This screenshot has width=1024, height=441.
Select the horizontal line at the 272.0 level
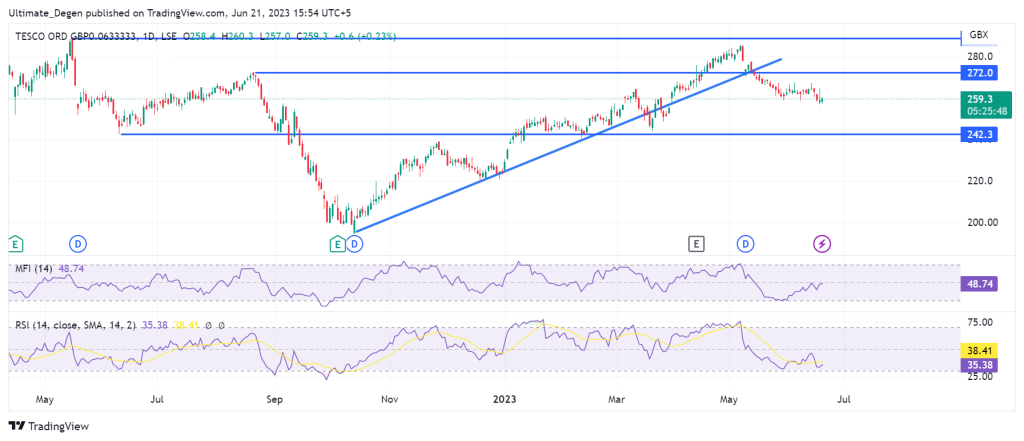pyautogui.click(x=607, y=73)
